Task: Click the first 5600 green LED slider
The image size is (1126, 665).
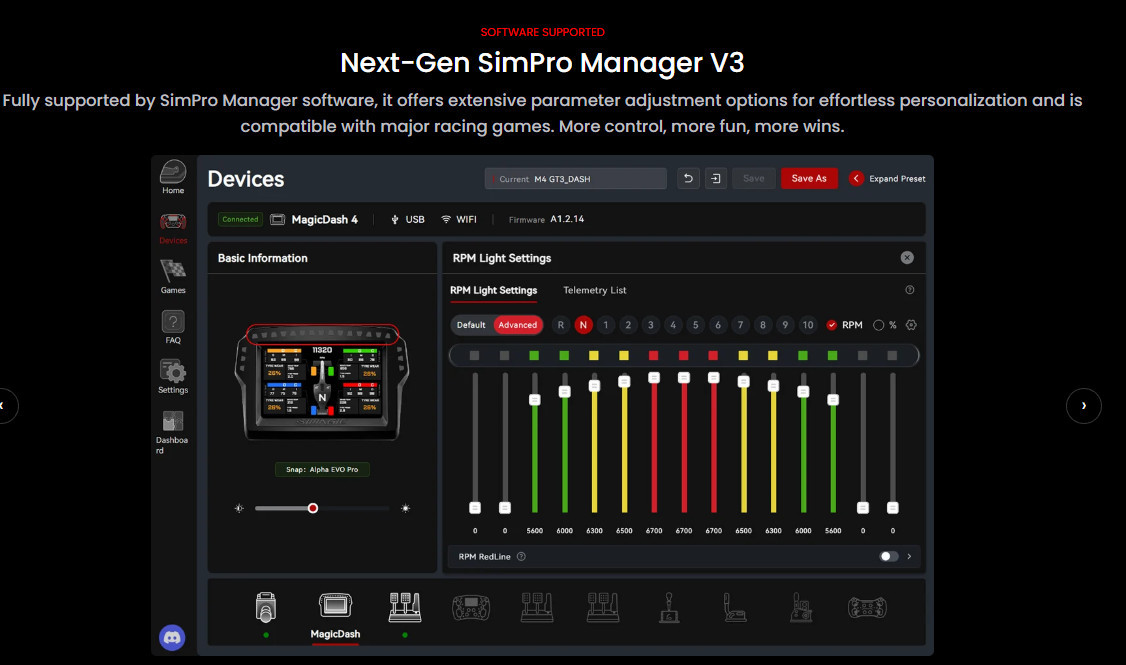Action: (x=534, y=400)
